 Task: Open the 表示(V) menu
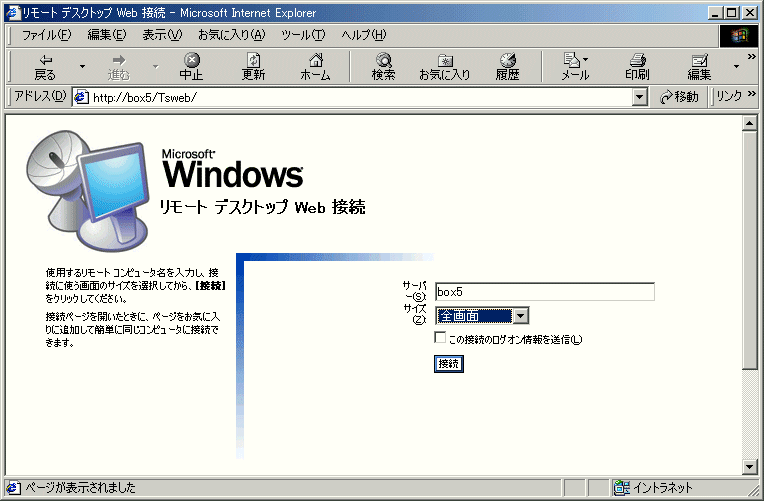(162, 35)
